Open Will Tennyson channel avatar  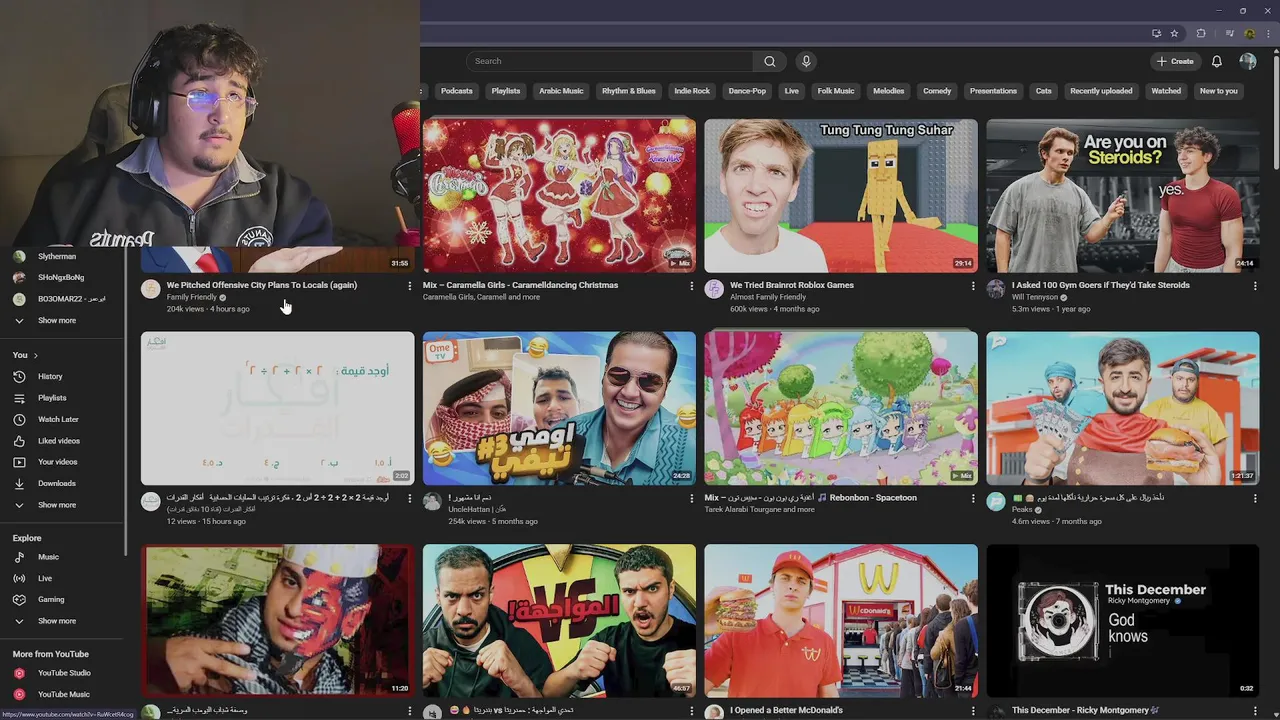click(996, 289)
